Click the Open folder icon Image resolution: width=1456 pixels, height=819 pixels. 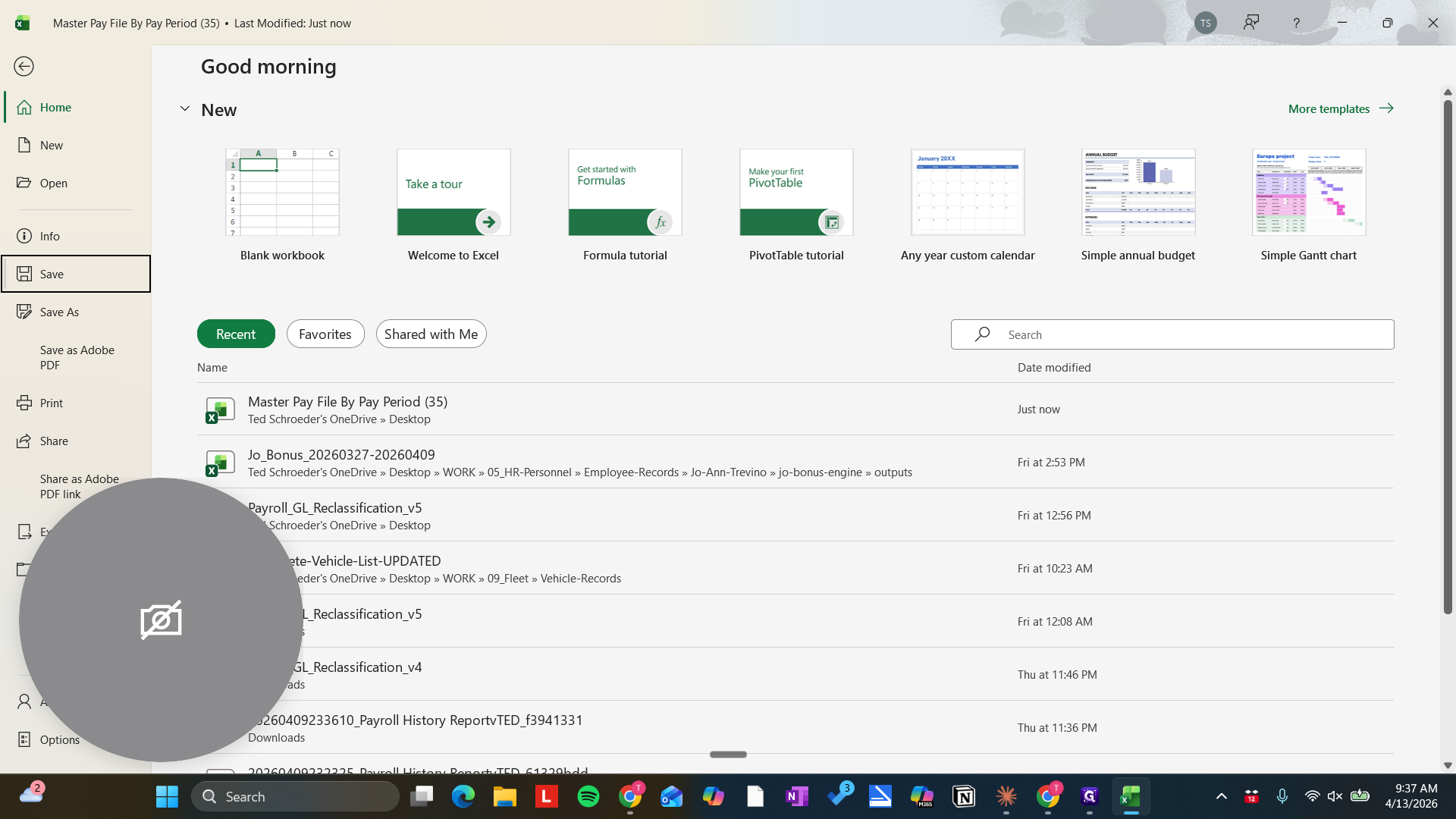tap(24, 184)
